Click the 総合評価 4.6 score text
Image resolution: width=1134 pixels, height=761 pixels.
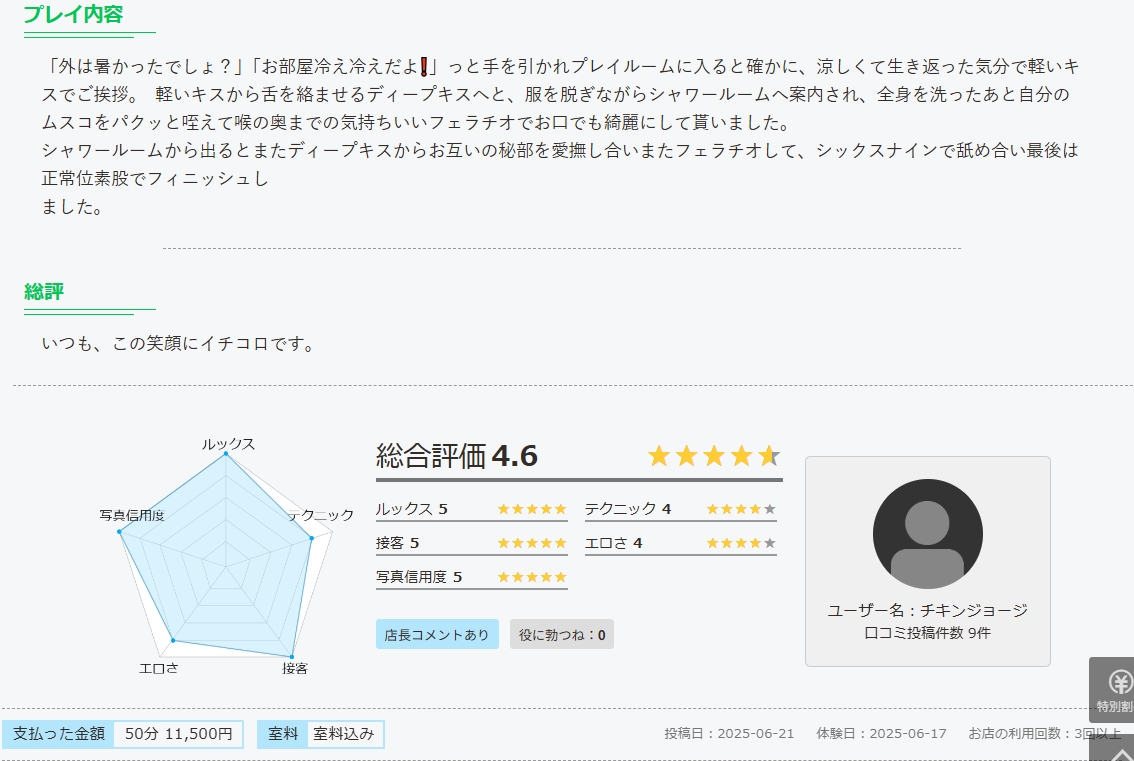click(457, 456)
